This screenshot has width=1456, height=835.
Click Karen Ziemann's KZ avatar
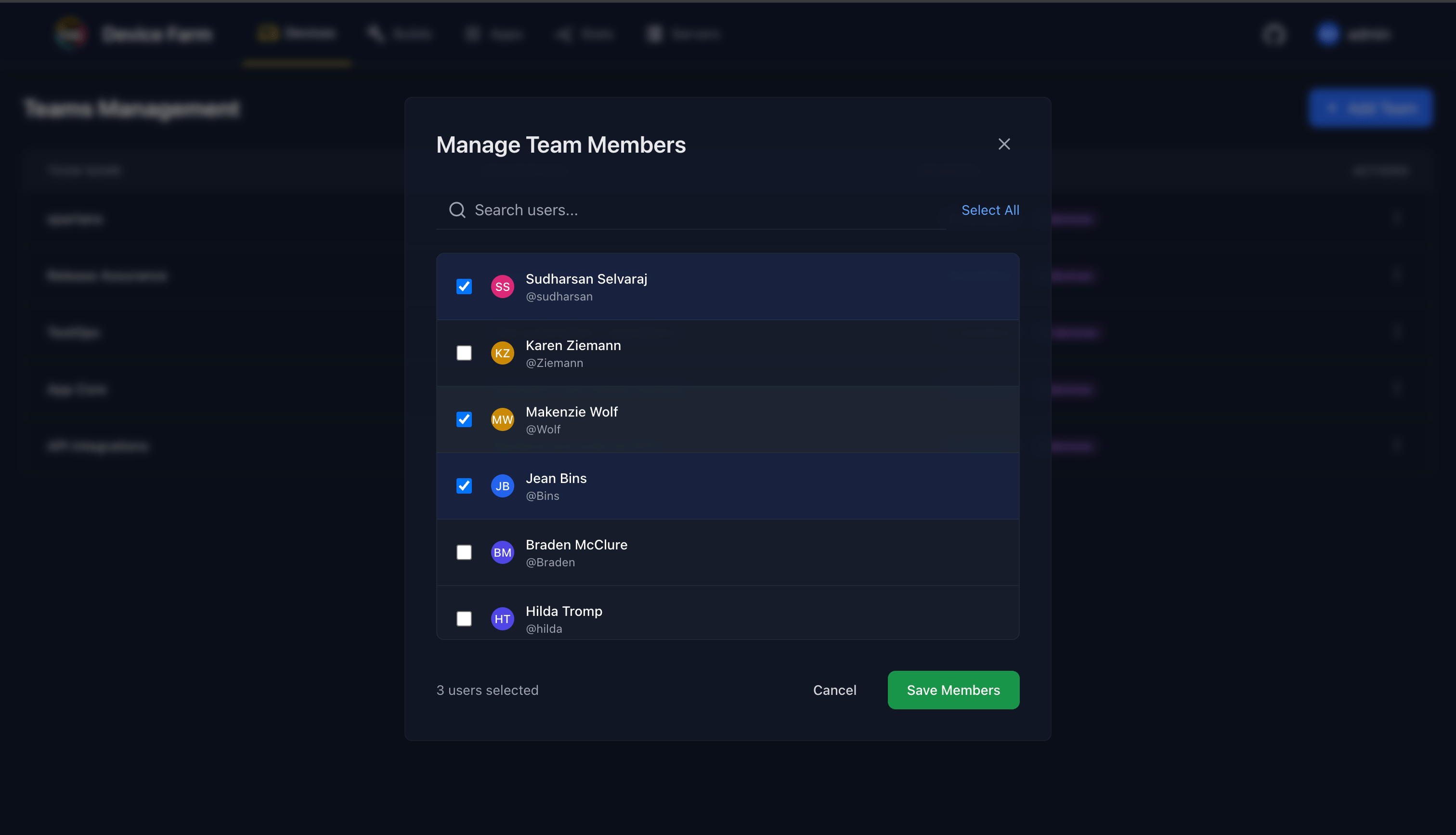click(502, 352)
